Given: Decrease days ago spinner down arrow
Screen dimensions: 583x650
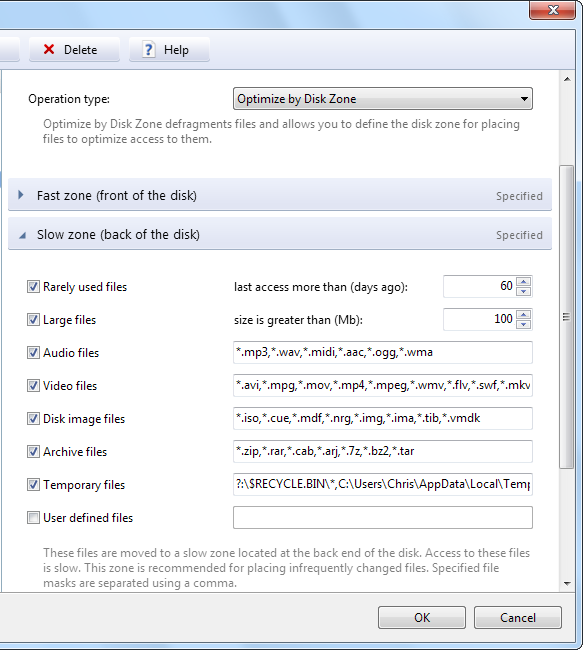Looking at the screenshot, I should 524,291.
